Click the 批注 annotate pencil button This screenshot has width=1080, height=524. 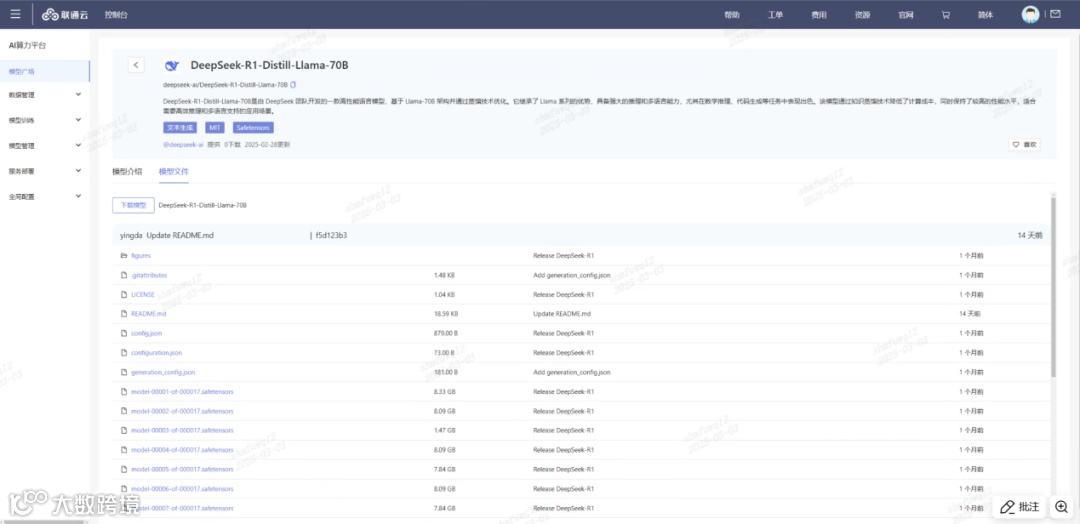click(x=1019, y=507)
